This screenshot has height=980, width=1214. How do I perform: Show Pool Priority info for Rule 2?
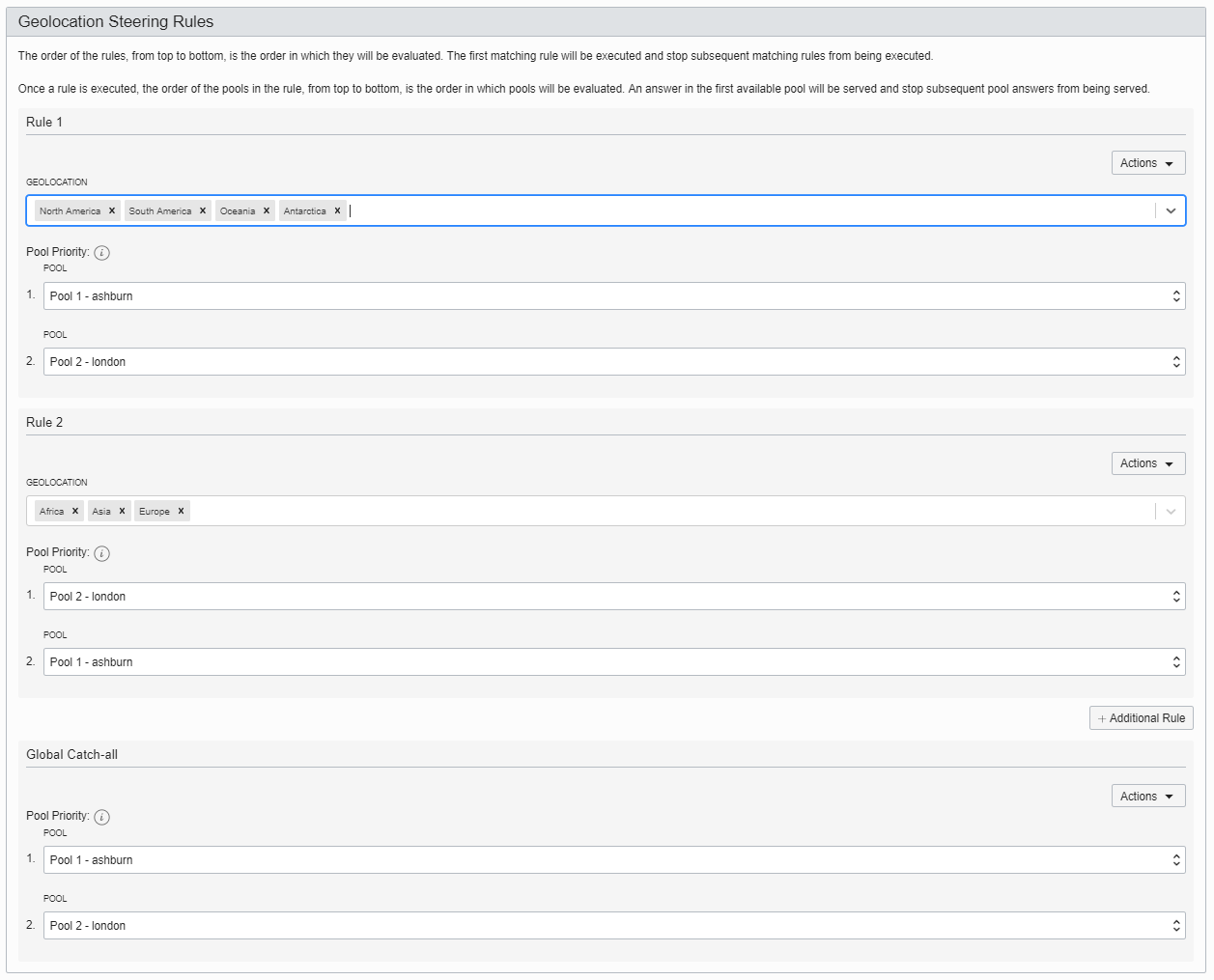(102, 553)
